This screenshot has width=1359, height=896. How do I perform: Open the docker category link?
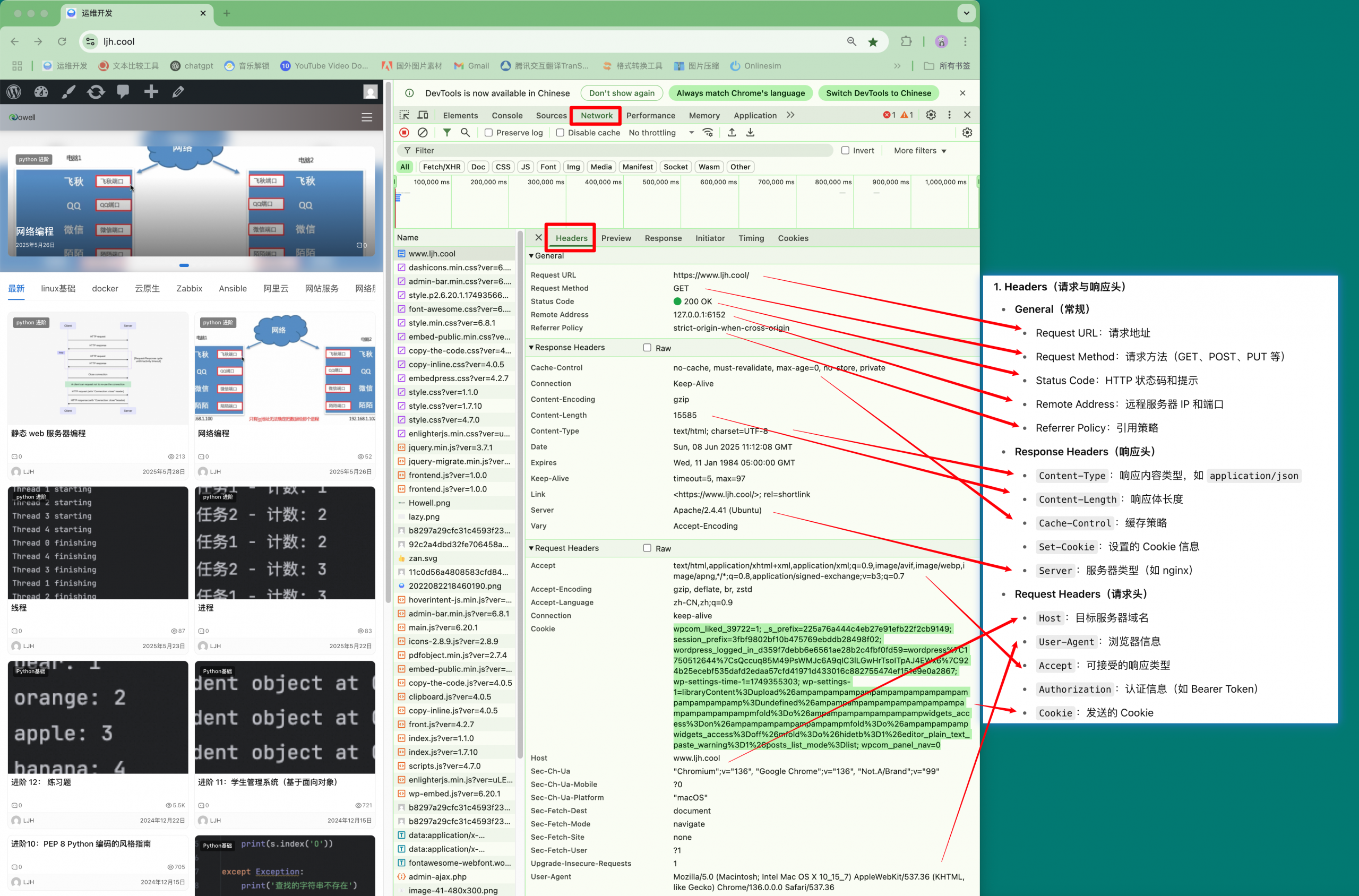coord(105,289)
